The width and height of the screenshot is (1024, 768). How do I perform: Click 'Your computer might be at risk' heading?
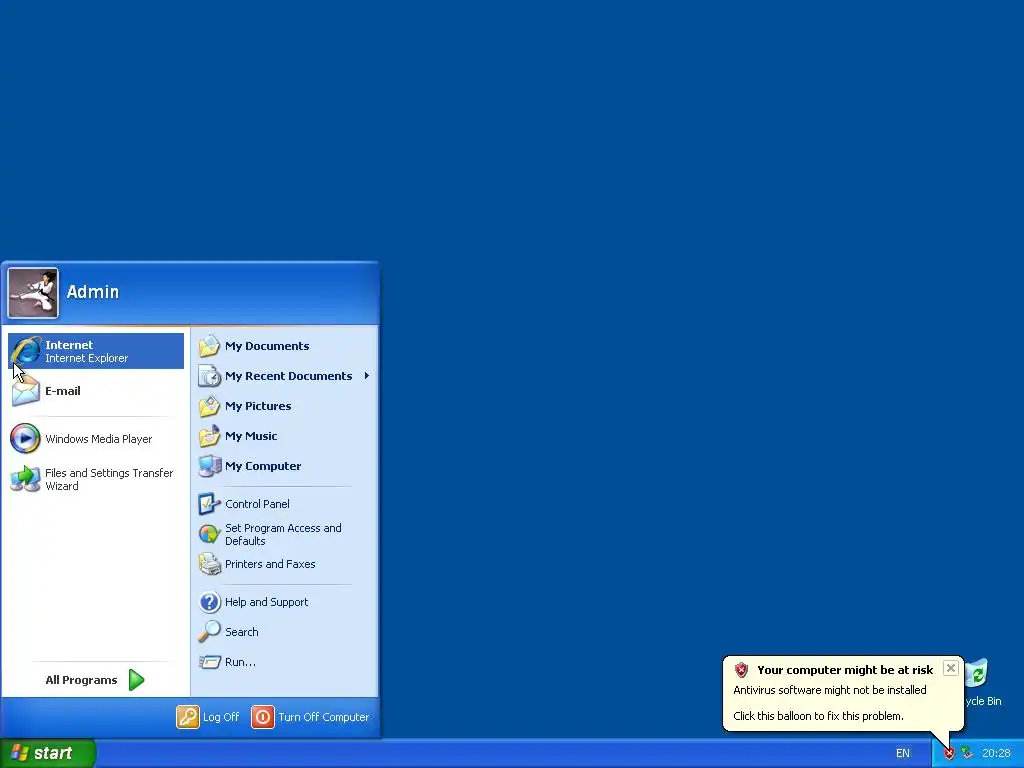[x=845, y=670]
